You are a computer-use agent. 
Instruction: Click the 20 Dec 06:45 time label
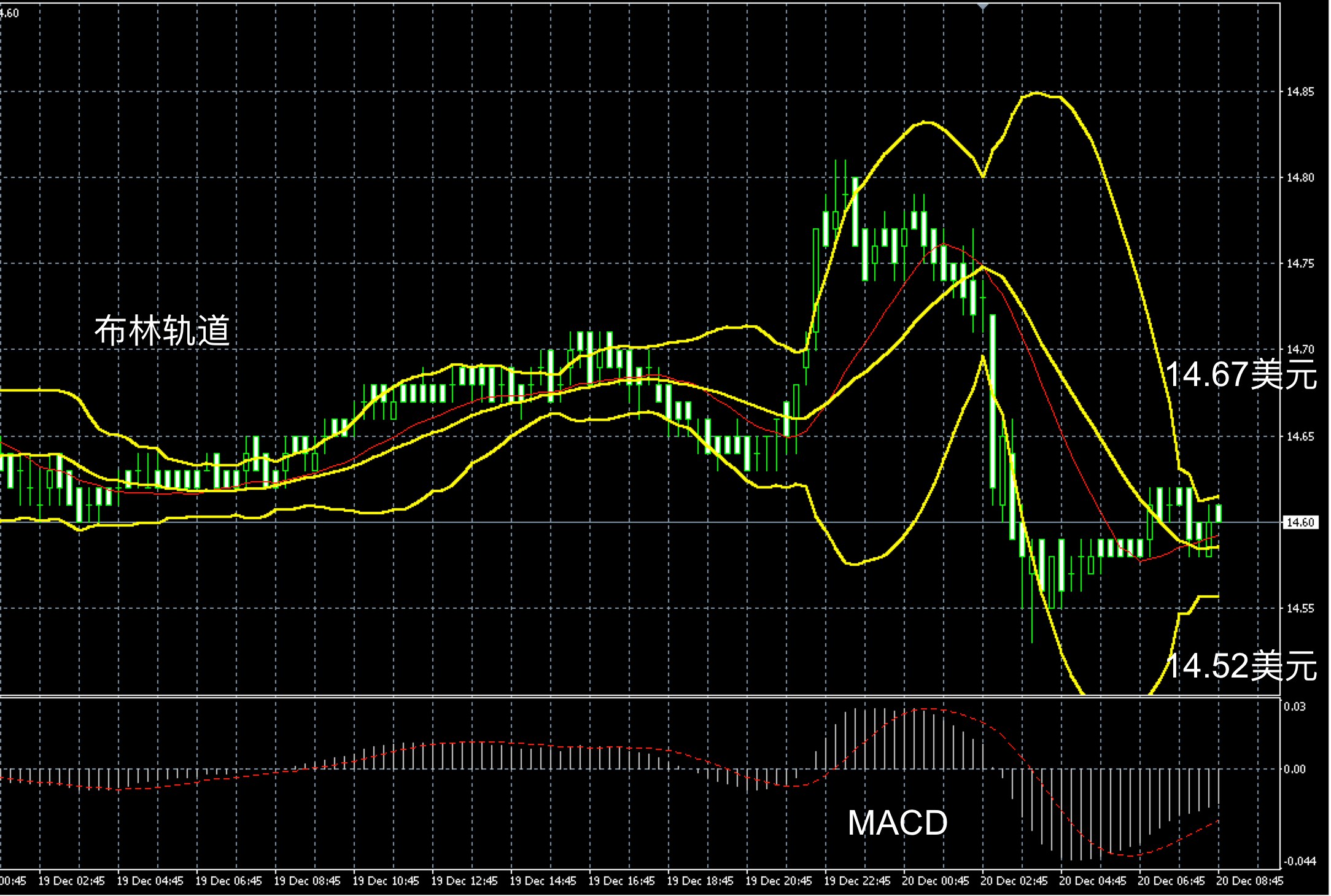tap(1171, 881)
